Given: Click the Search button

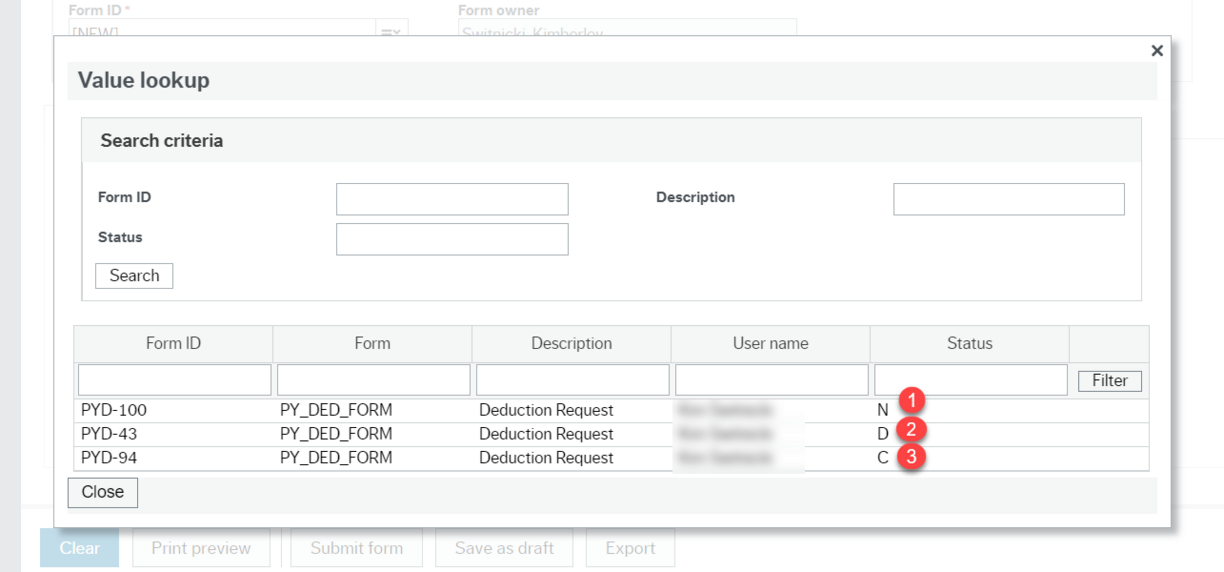Looking at the screenshot, I should (x=134, y=276).
